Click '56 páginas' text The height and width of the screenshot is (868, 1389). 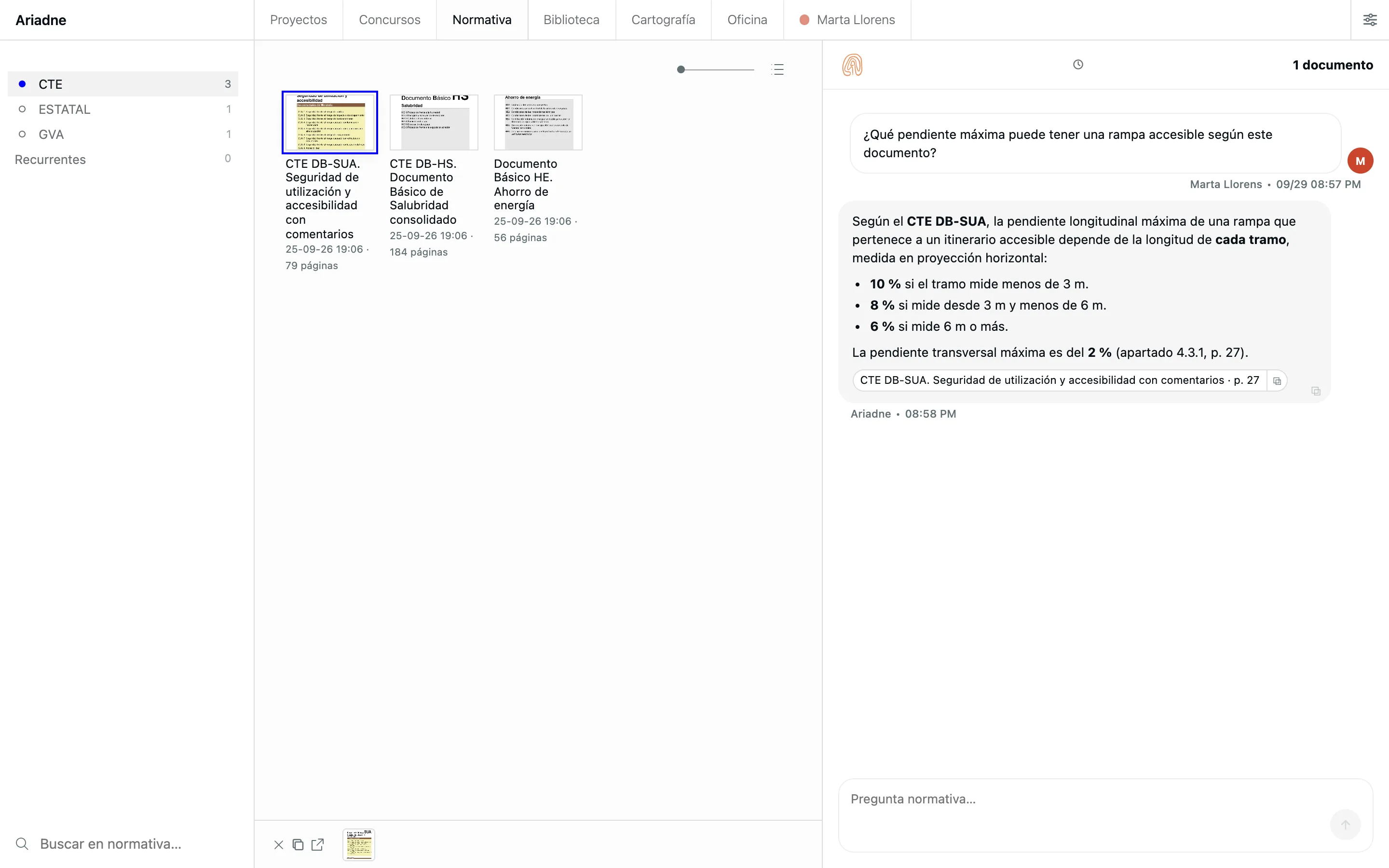[520, 238]
